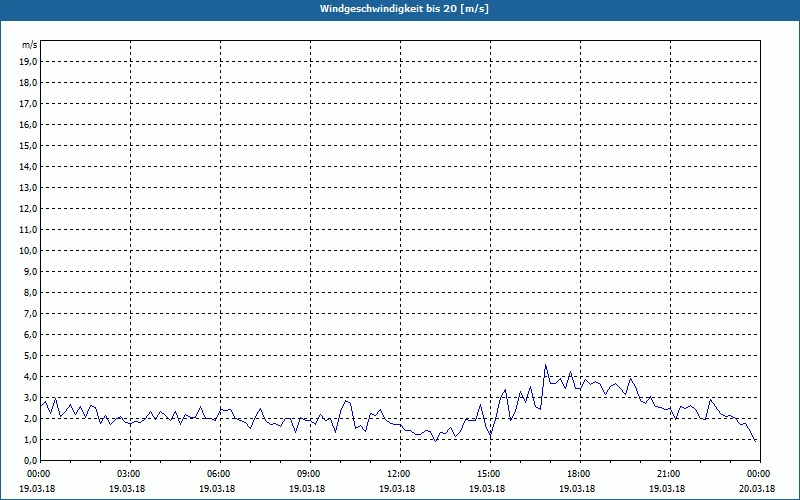Screen dimensions: 800x500
Task: Select the '18,0' y-axis label
Action: pos(28,83)
